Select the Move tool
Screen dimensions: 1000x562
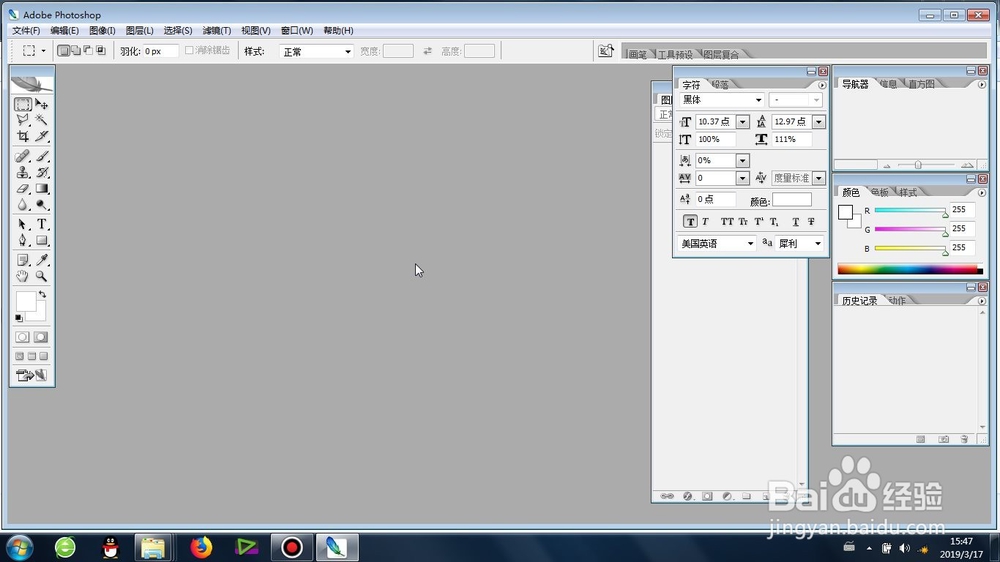(41, 104)
